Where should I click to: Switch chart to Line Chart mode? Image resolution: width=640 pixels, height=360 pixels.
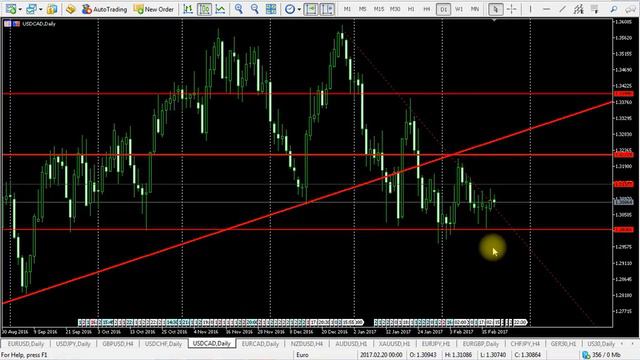click(x=220, y=9)
